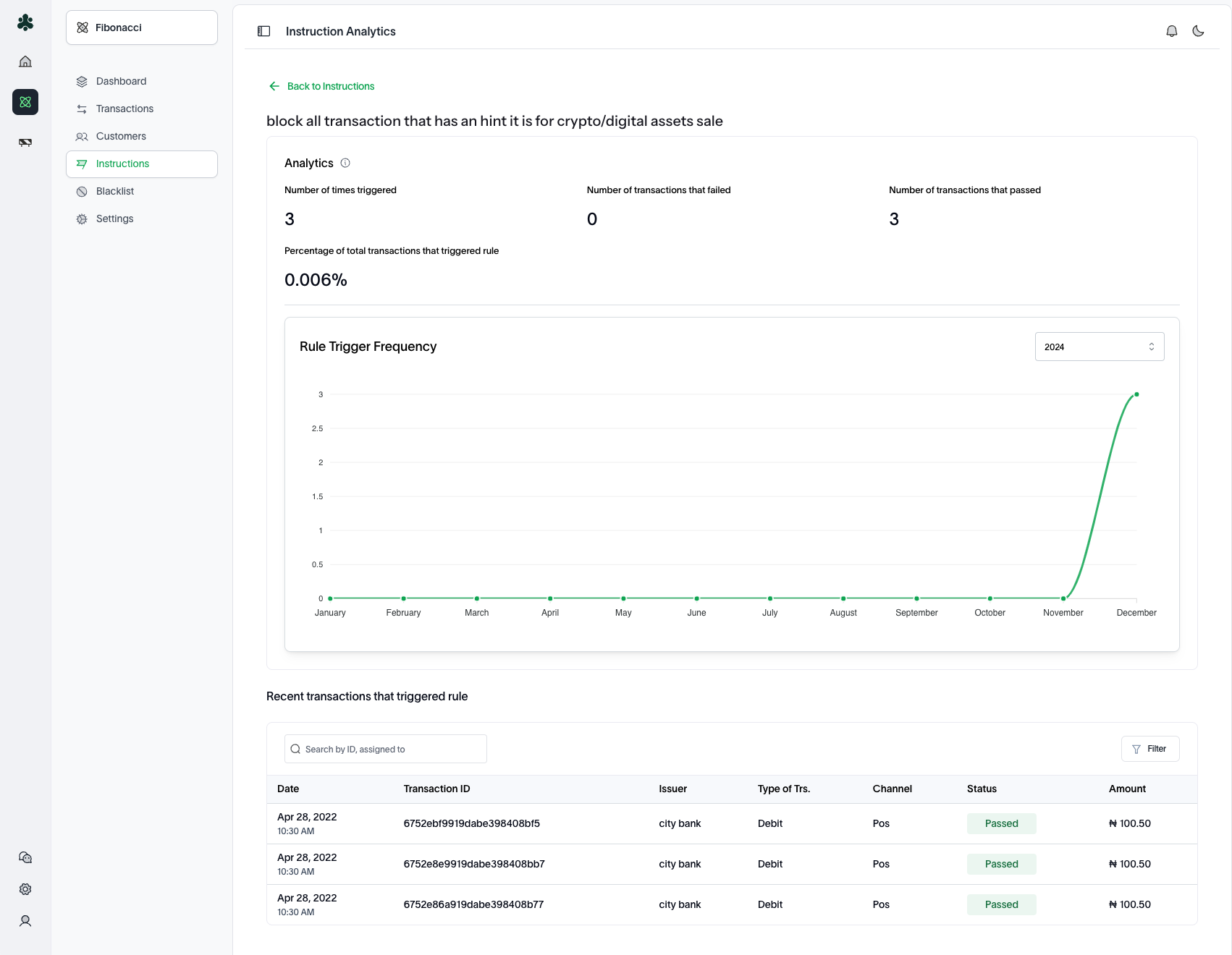Open transaction 6752ebf9919dabe398408bf5 row
Viewport: 1232px width, 955px height.
coord(471,823)
